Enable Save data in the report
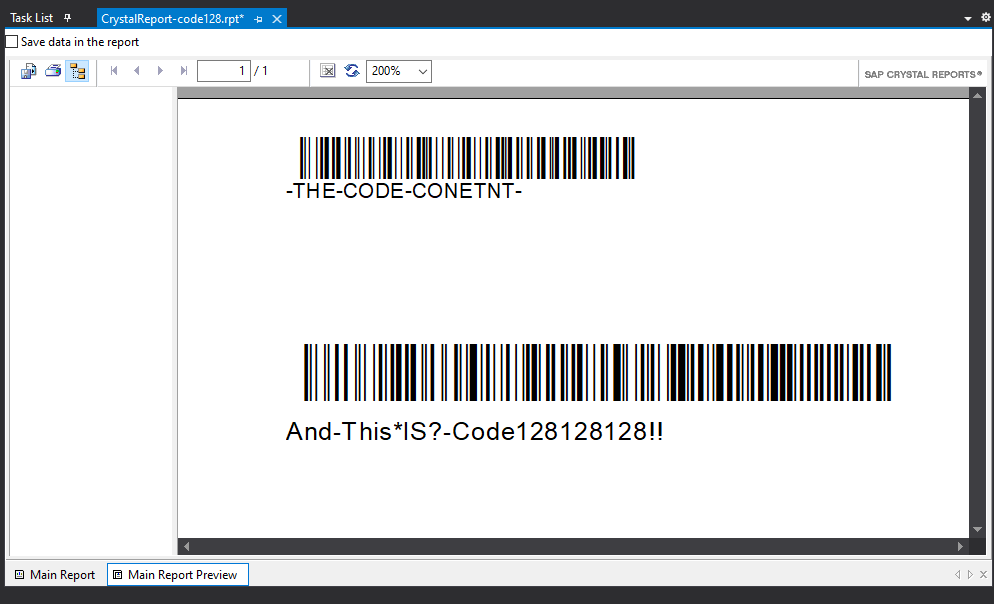 click(12, 42)
